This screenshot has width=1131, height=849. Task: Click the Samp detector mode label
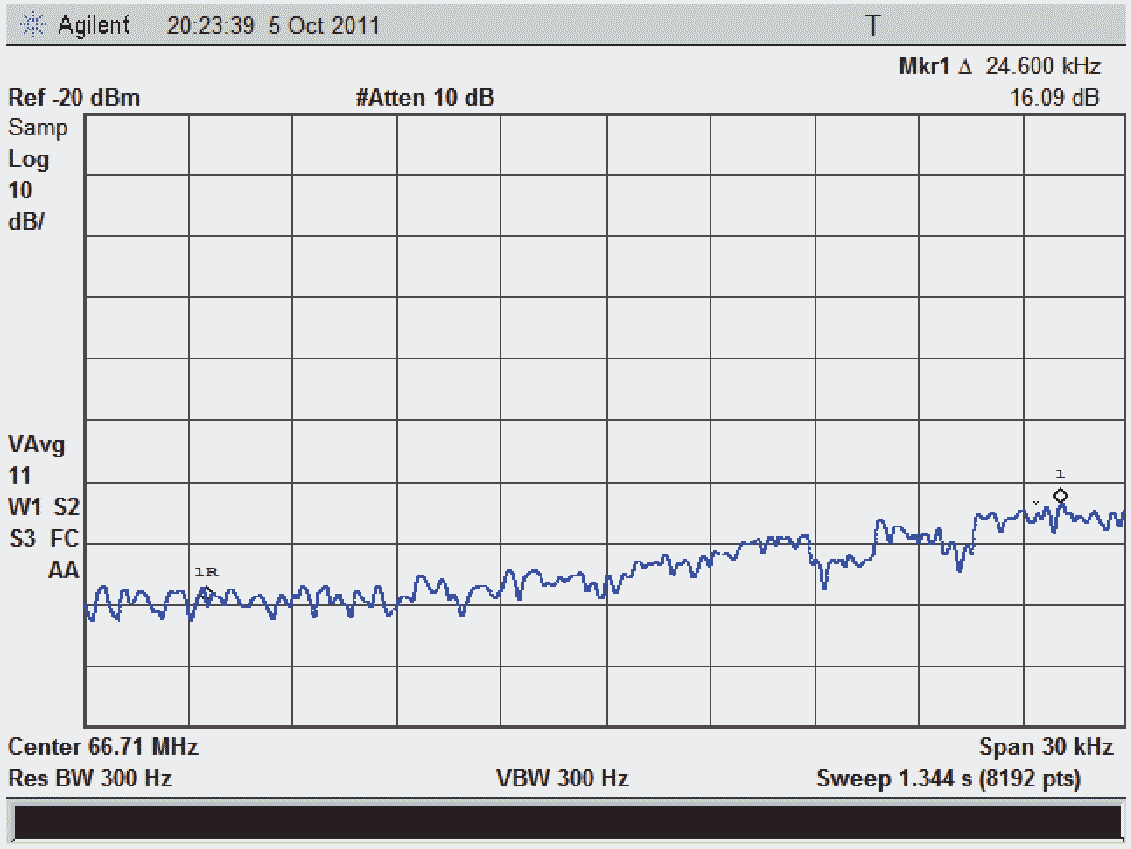click(38, 128)
